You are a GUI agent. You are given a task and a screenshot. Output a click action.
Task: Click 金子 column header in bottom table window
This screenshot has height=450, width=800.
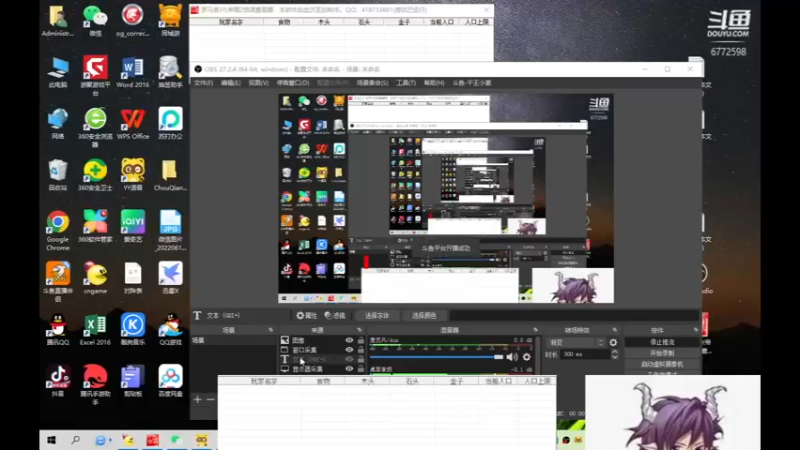point(457,381)
